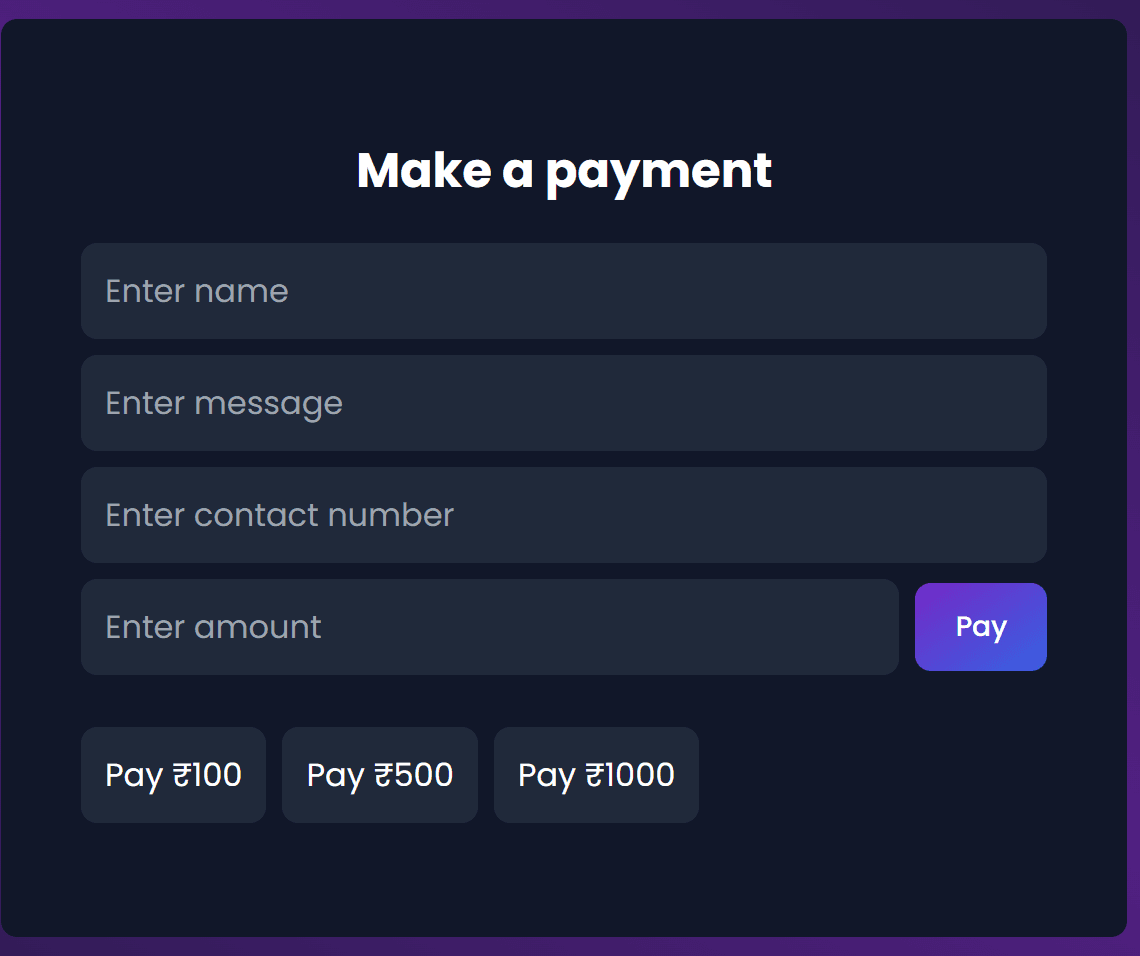This screenshot has height=956, width=1140.
Task: Select the five hundred rupees preset button
Action: pyautogui.click(x=380, y=775)
